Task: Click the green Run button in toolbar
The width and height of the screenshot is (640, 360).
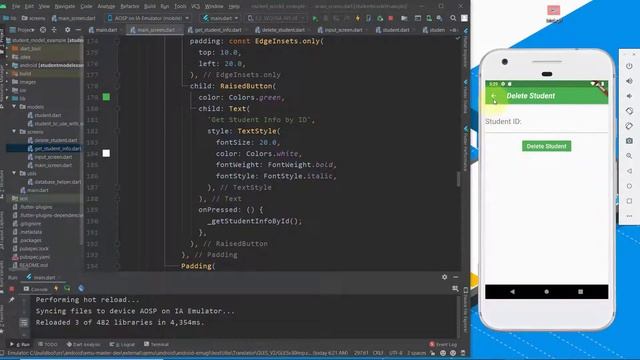Action: pyautogui.click(x=315, y=18)
